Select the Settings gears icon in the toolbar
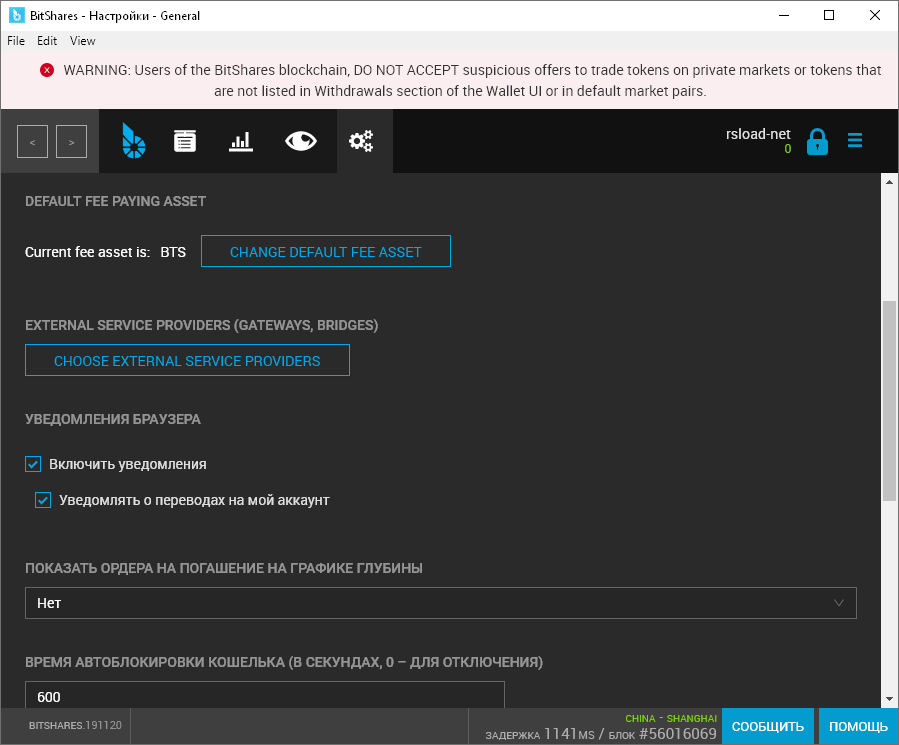 click(362, 140)
